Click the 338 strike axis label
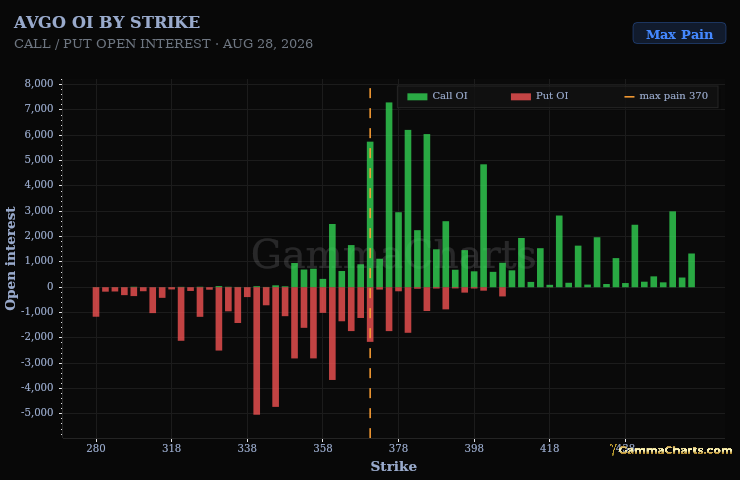This screenshot has height=480, width=740. [x=247, y=448]
